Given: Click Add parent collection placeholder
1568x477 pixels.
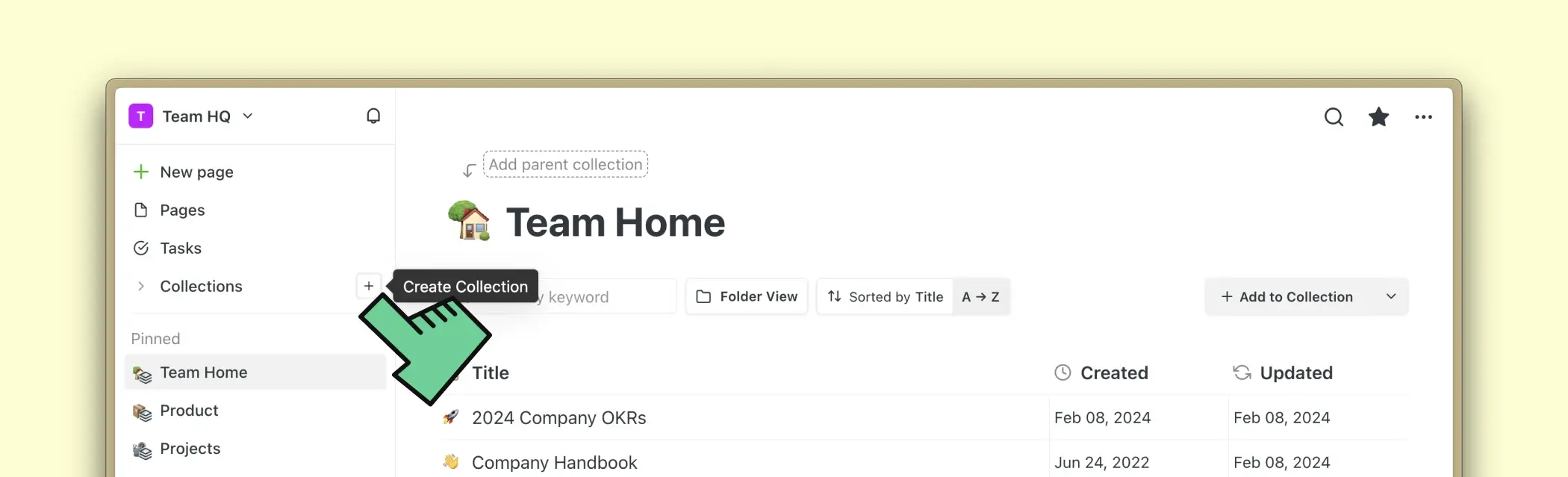Looking at the screenshot, I should coord(565,164).
